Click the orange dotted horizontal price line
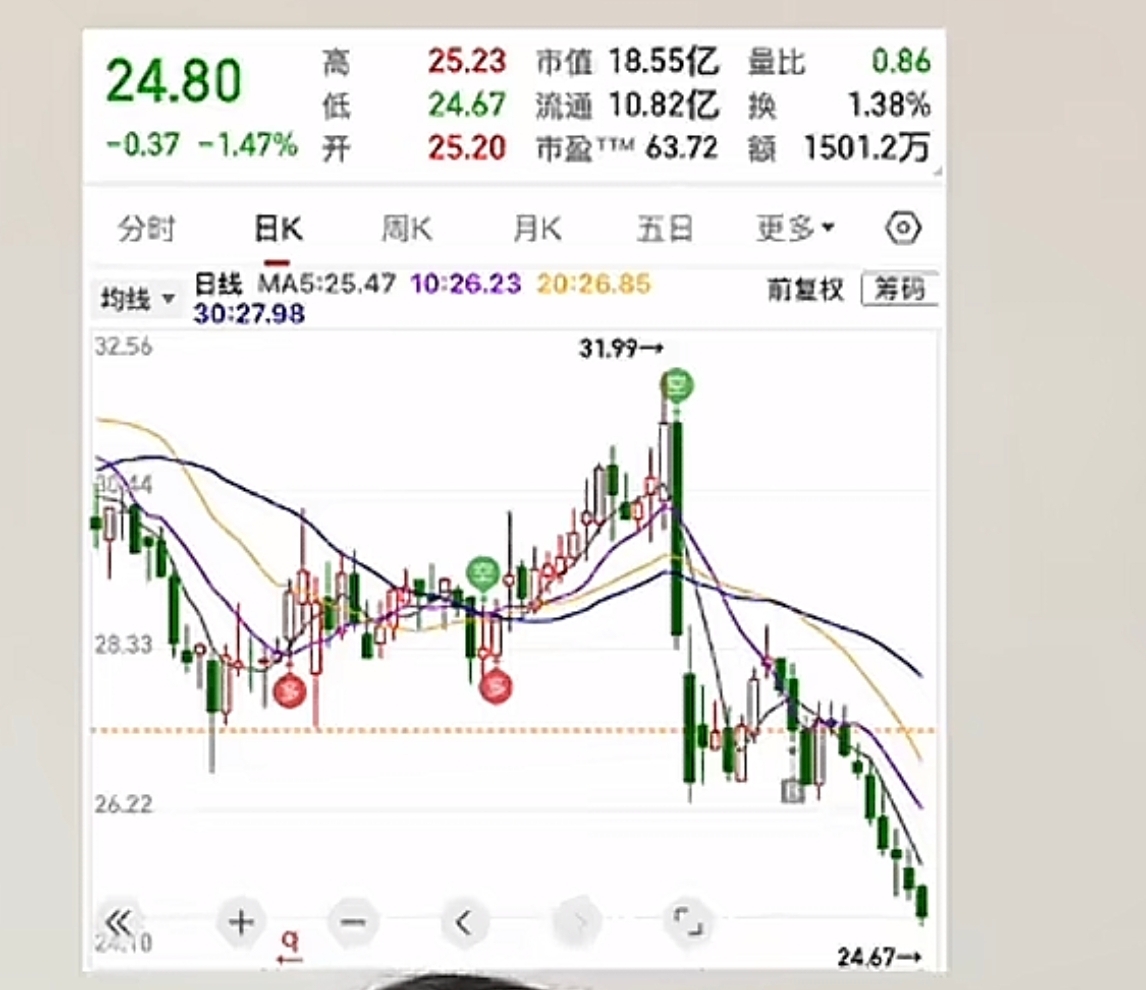This screenshot has height=990, width=1146. [x=513, y=730]
